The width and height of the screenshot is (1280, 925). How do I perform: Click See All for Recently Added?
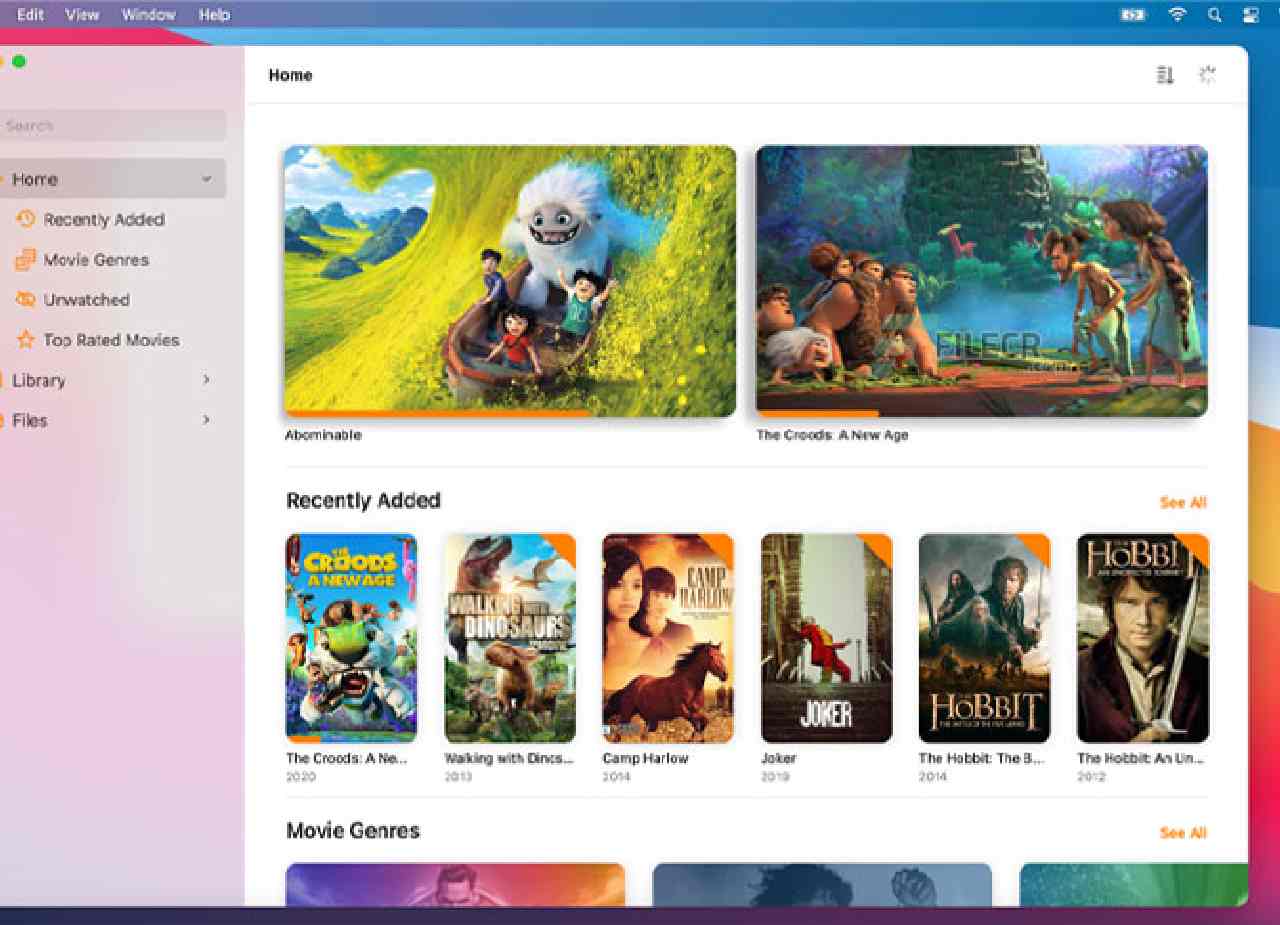1183,502
